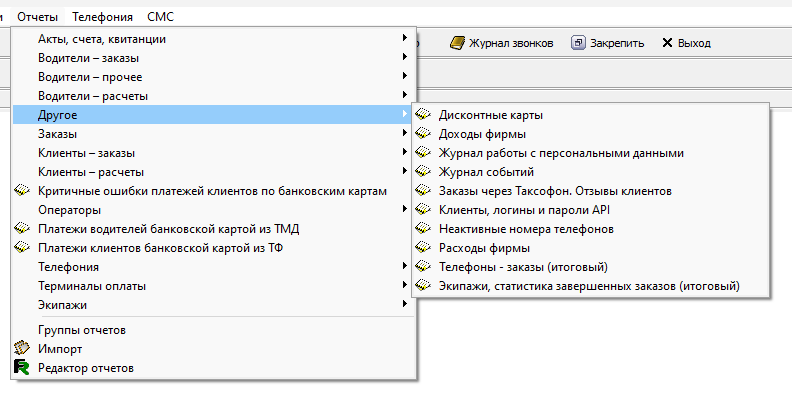
Task: Click the FR icon of Редактор отчетов
Action: [x=22, y=367]
